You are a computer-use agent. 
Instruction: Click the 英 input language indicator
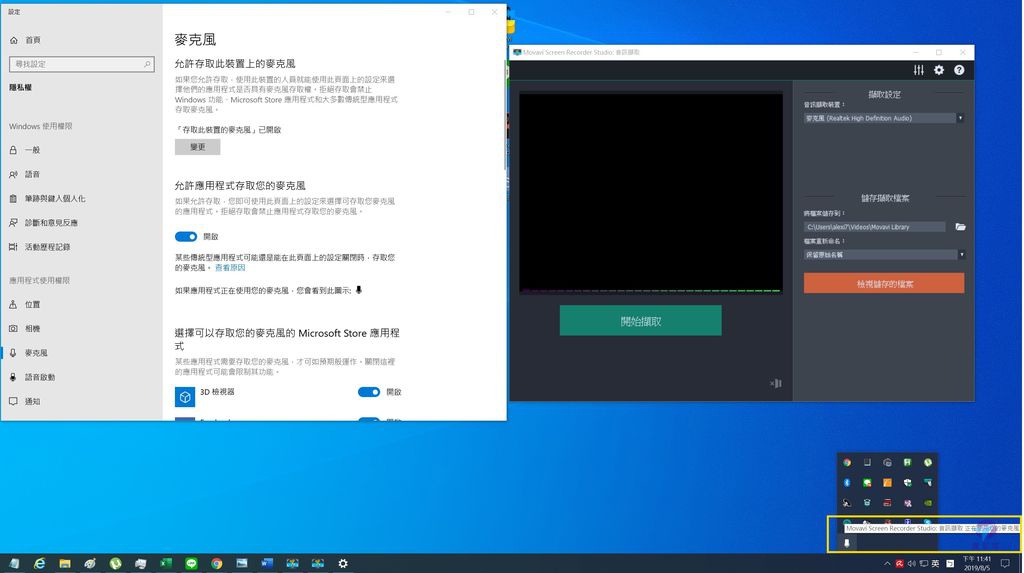[x=935, y=563]
